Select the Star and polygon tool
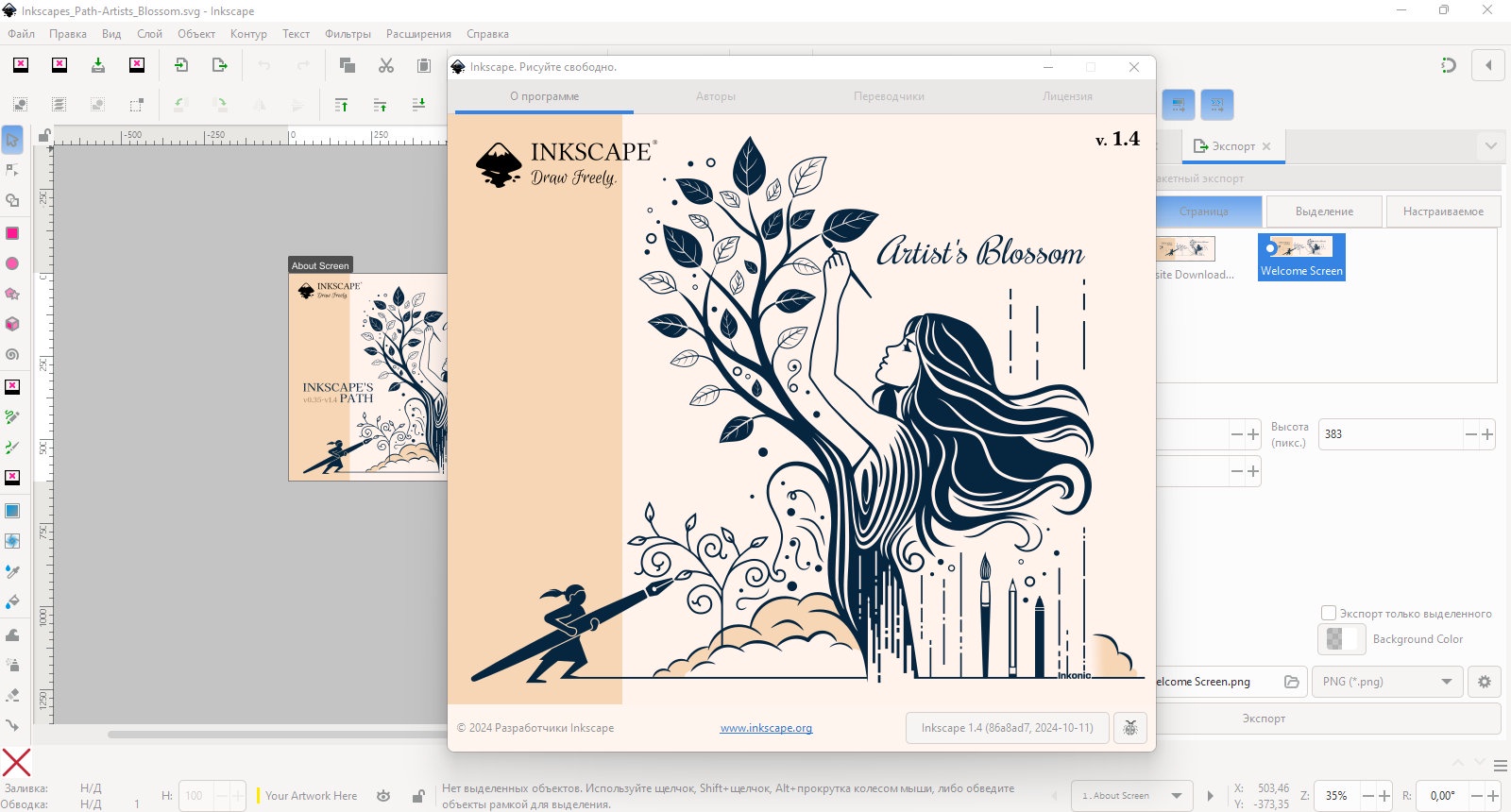This screenshot has height=812, width=1511. tap(12, 294)
